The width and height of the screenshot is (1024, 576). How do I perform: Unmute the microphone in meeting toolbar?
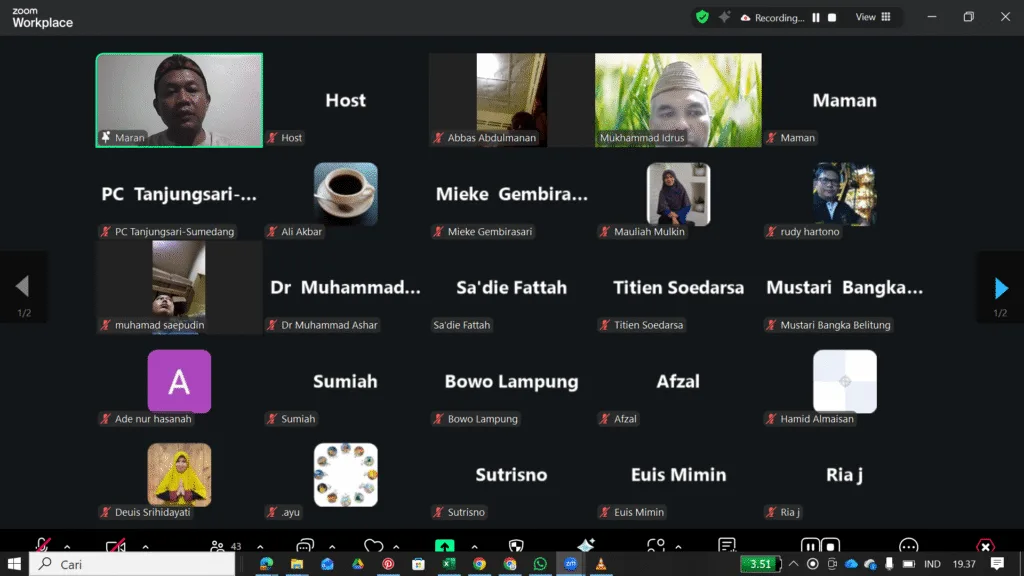(x=42, y=546)
